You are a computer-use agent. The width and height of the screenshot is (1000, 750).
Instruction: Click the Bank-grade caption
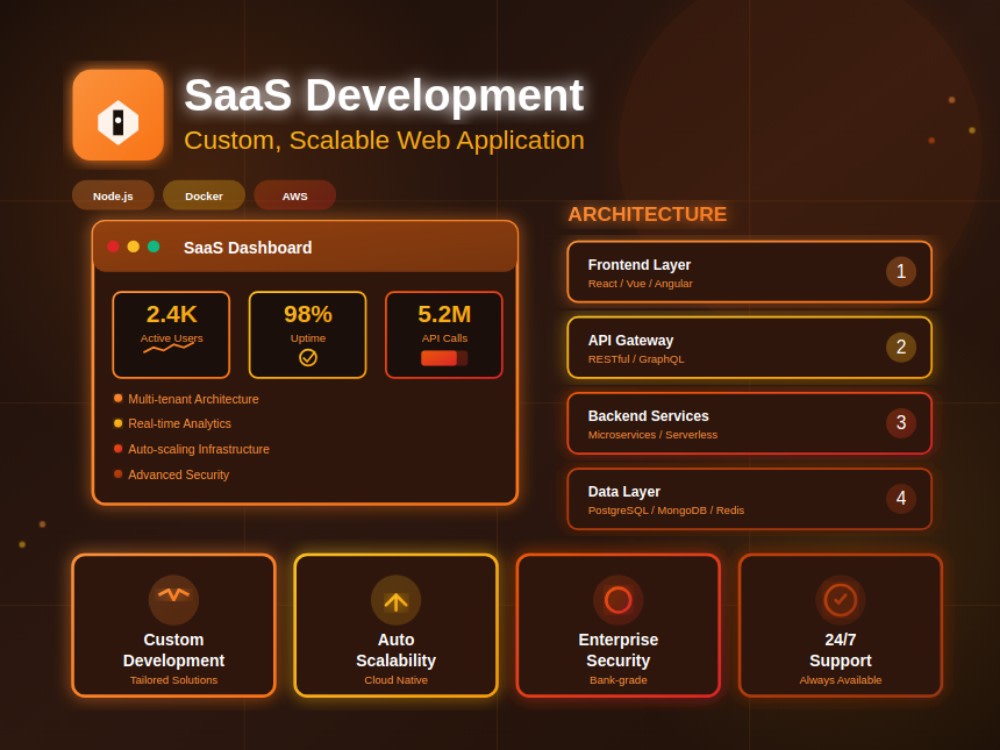click(618, 680)
